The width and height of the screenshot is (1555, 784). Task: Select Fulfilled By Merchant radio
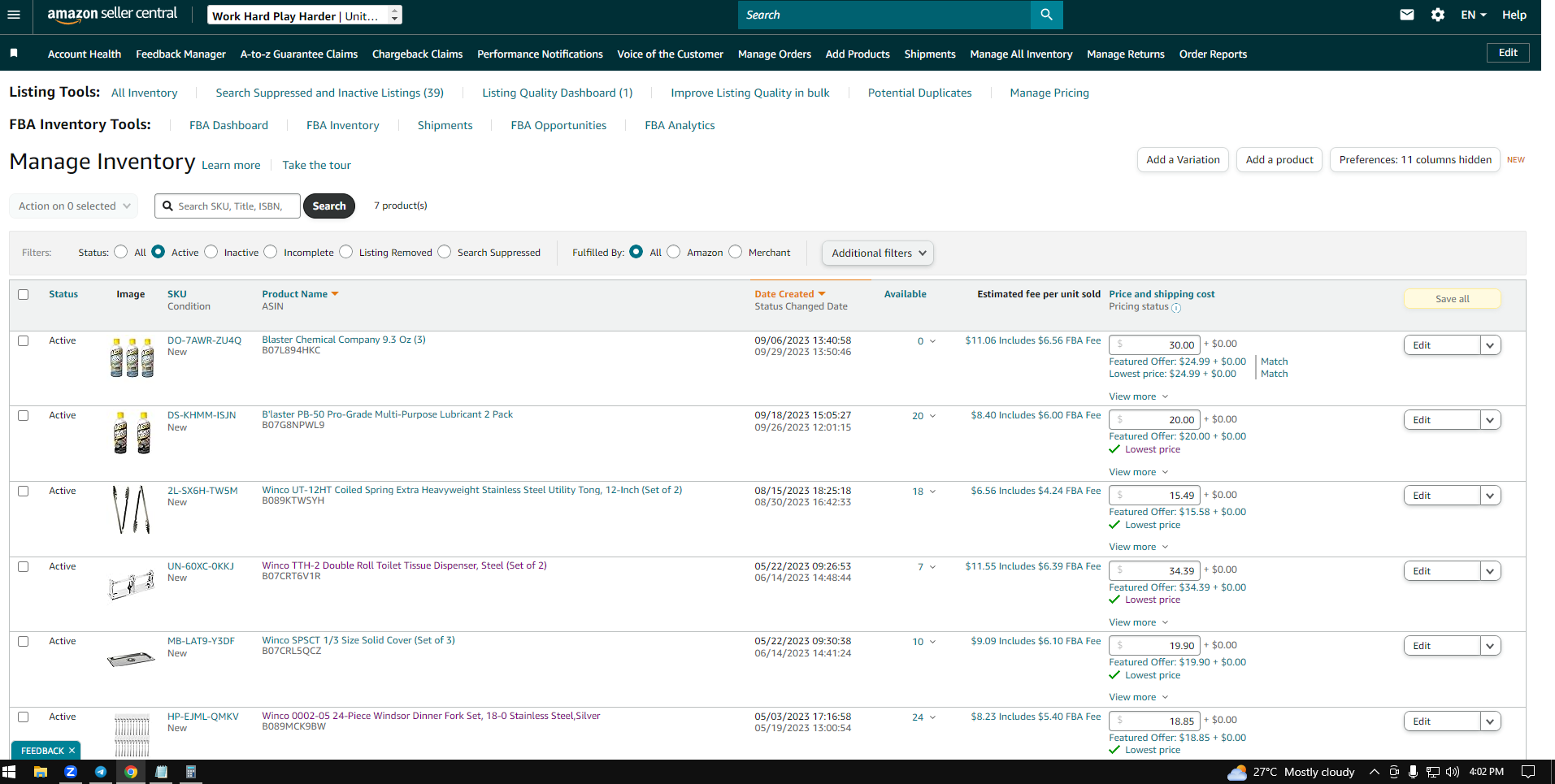[x=736, y=252]
